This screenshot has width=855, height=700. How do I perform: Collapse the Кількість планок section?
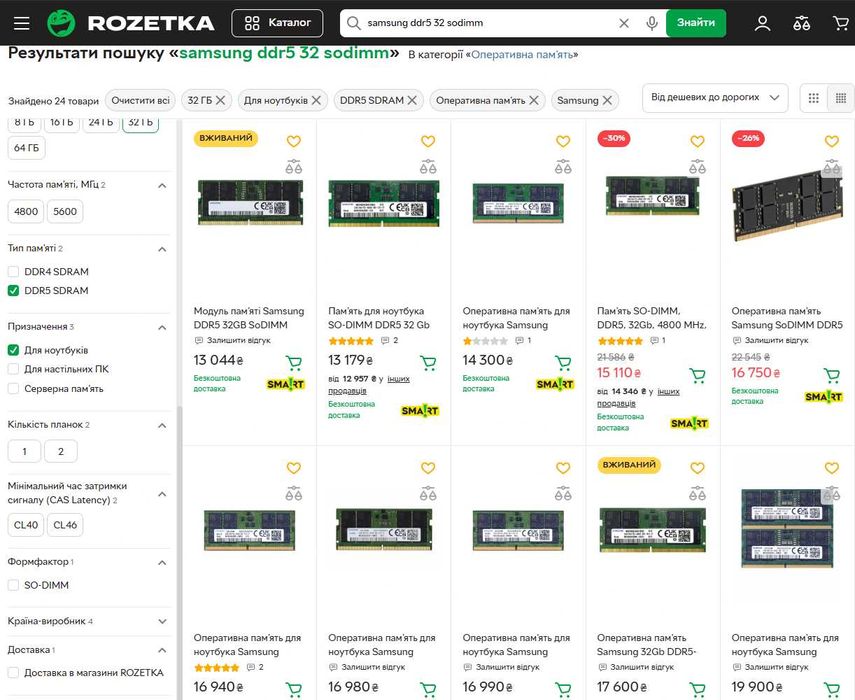click(162, 425)
